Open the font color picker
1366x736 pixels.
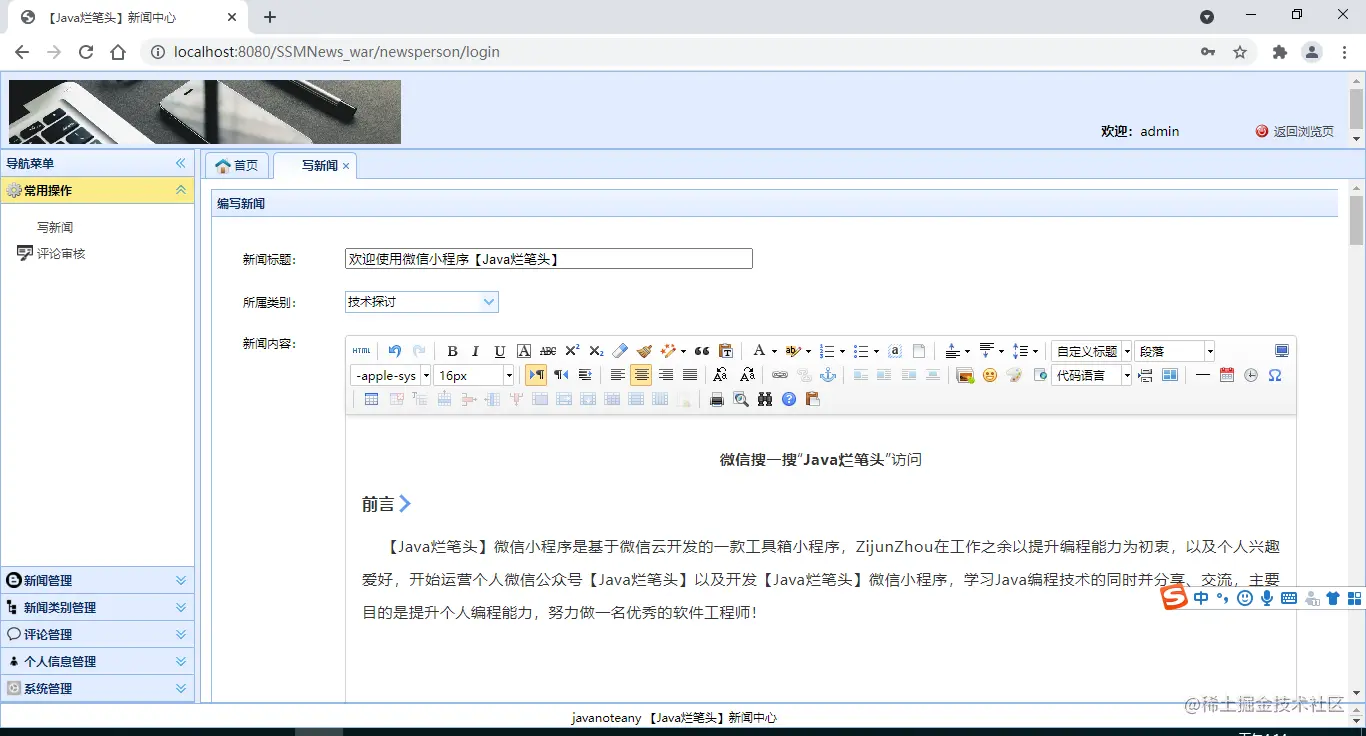[760, 350]
